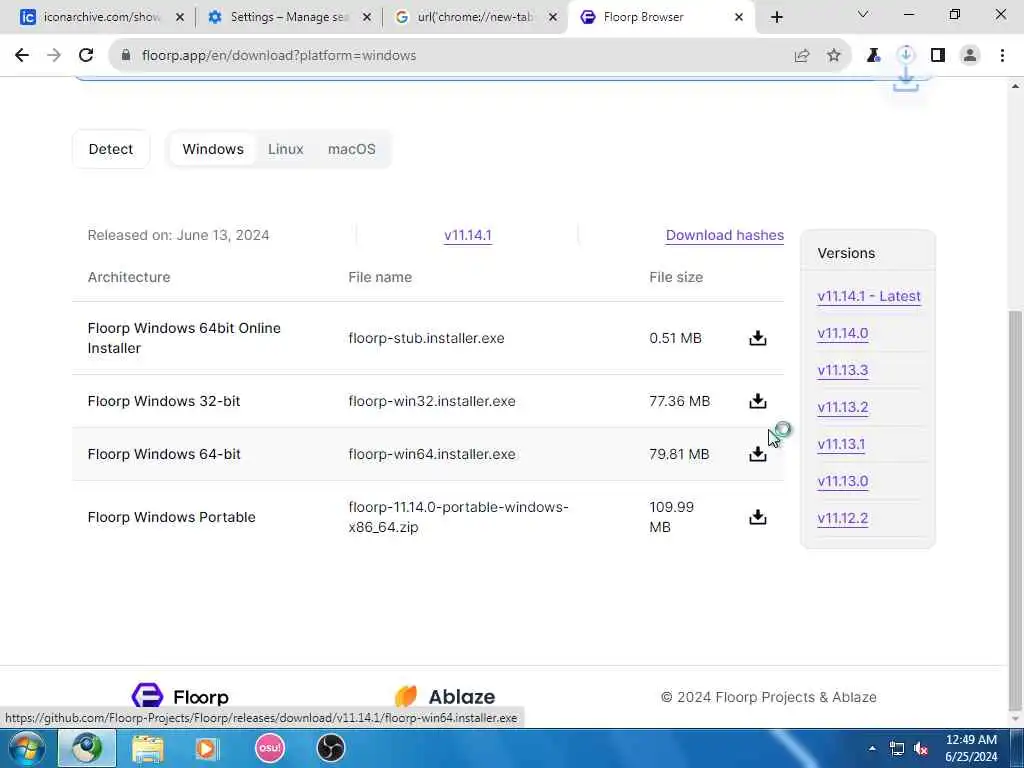Screen dimensions: 1024x768
Task: Click the Detect platform button
Action: click(110, 149)
